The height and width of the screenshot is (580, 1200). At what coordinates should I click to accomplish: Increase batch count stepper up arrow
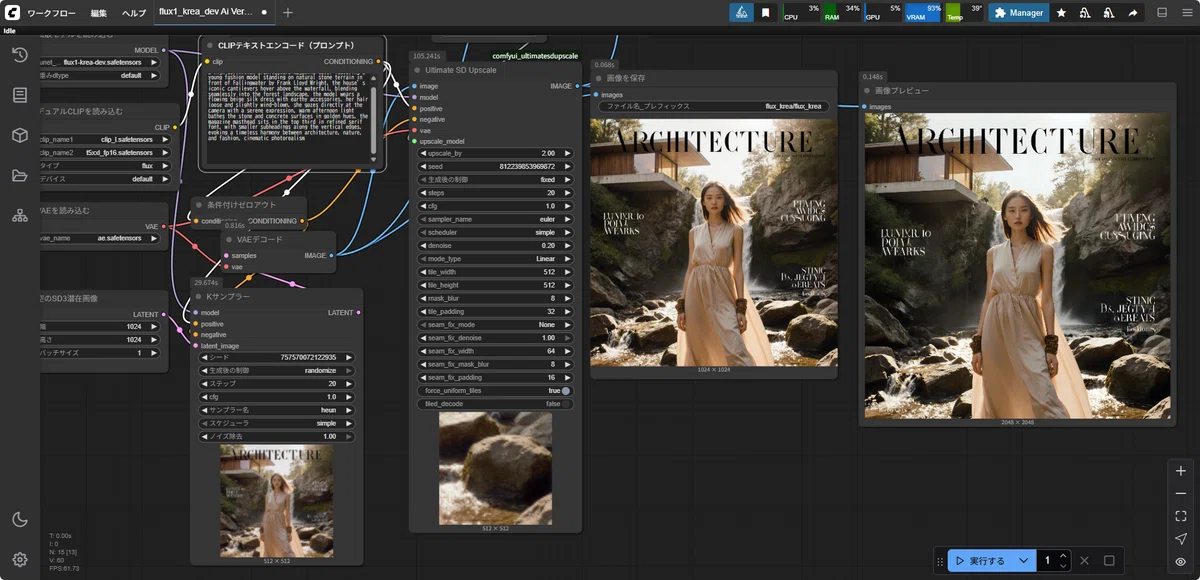pyautogui.click(x=1064, y=556)
